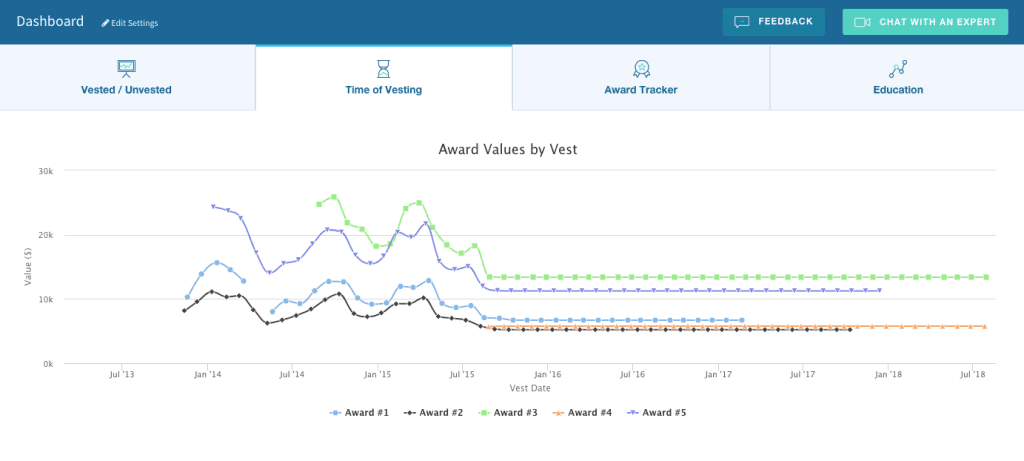Hide Award #2 series via legend
The height and width of the screenshot is (461, 1024).
pyautogui.click(x=434, y=413)
